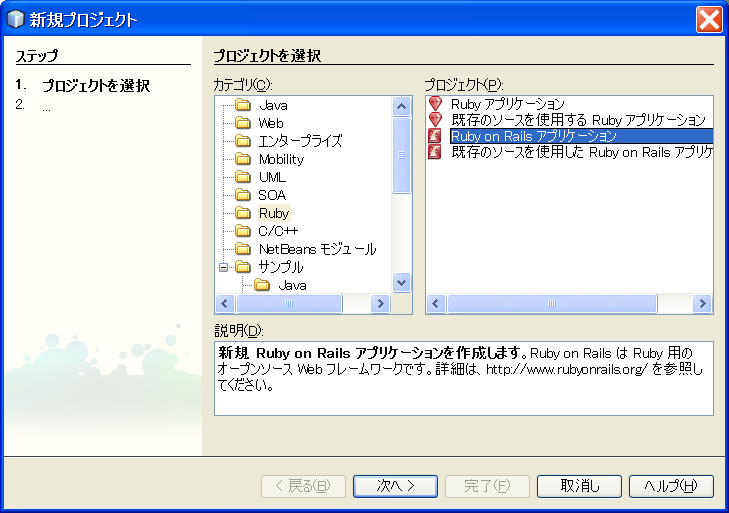The width and height of the screenshot is (729, 513).
Task: Select the Web category label
Action: click(x=271, y=123)
